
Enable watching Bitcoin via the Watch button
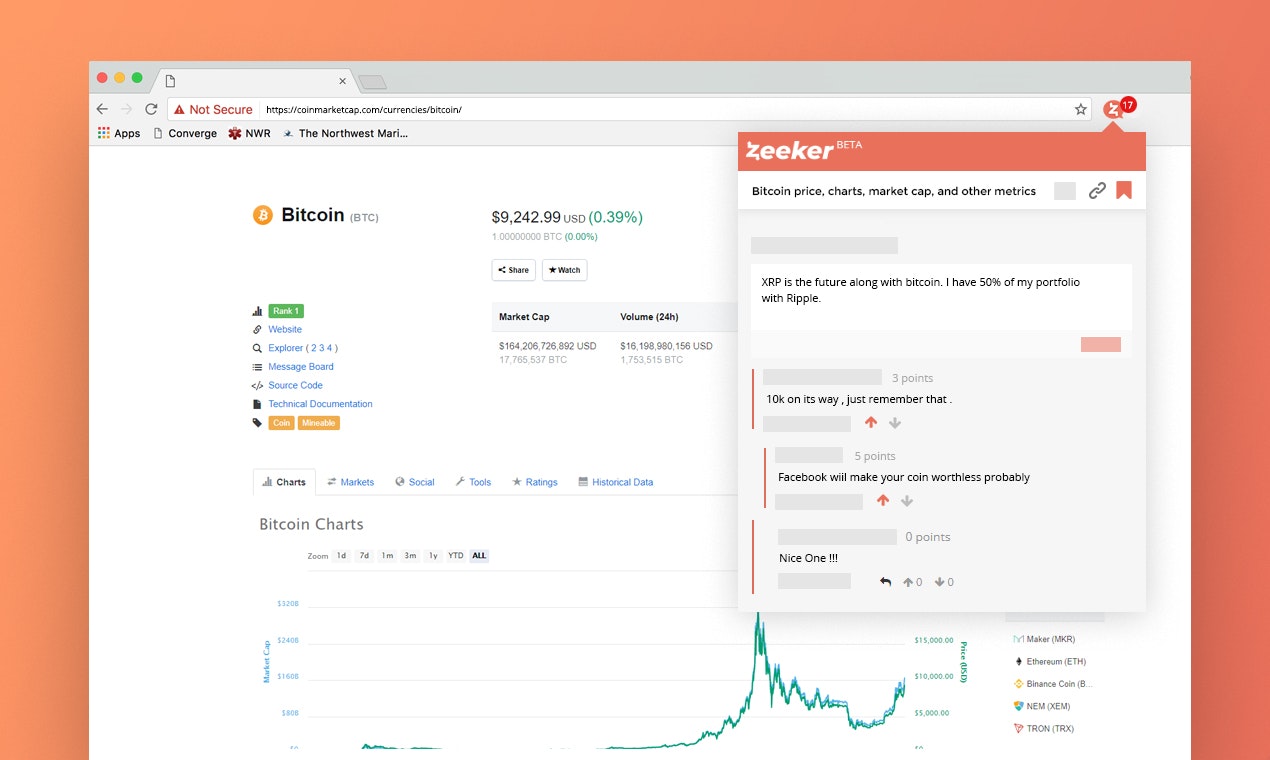tap(564, 269)
